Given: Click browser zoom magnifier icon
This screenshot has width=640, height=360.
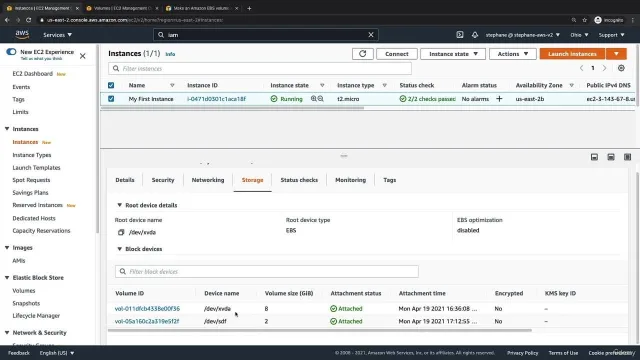Looking at the screenshot, I should click(x=573, y=20).
